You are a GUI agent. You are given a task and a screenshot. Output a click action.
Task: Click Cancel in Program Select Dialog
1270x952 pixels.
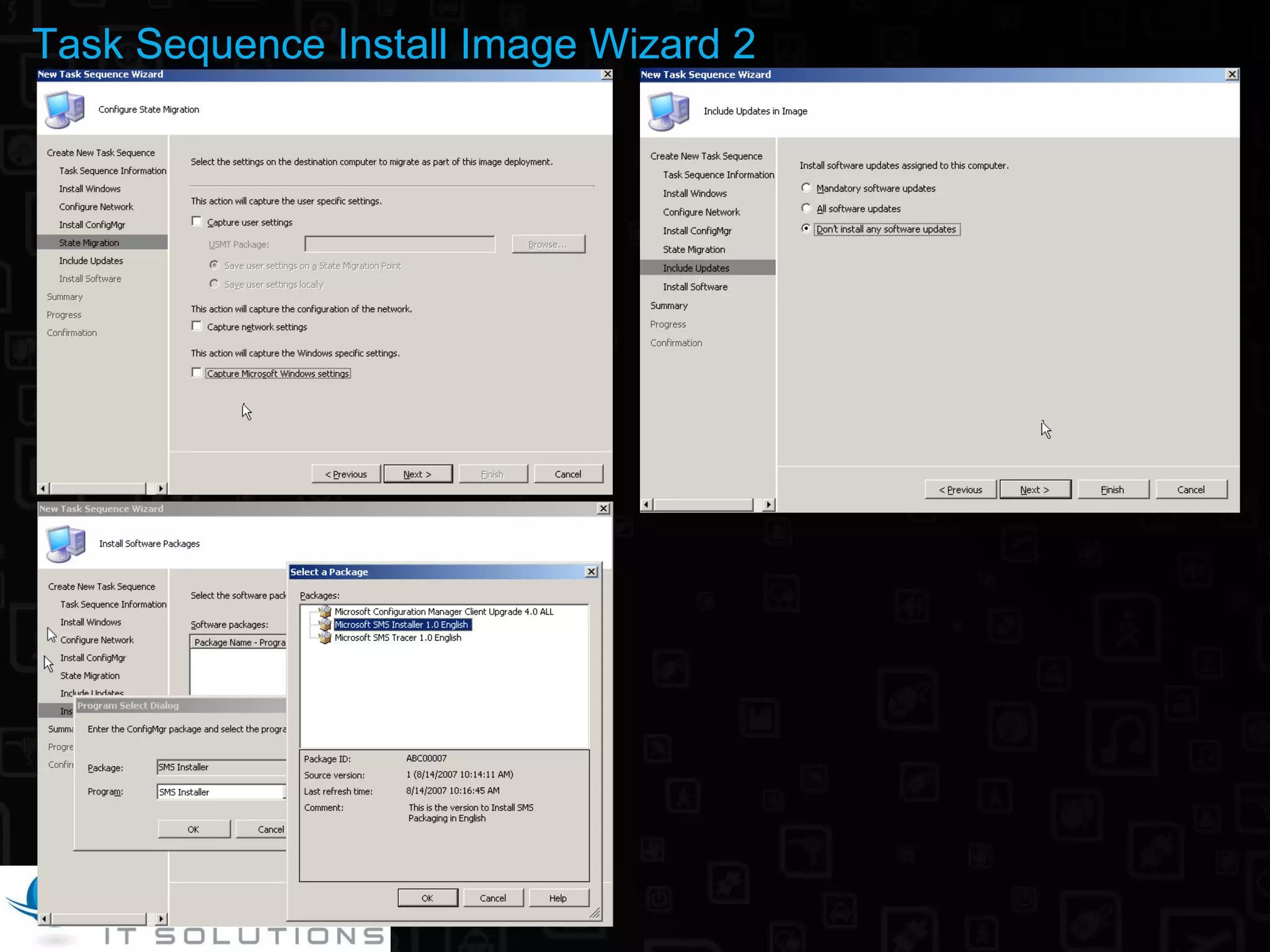pyautogui.click(x=261, y=829)
